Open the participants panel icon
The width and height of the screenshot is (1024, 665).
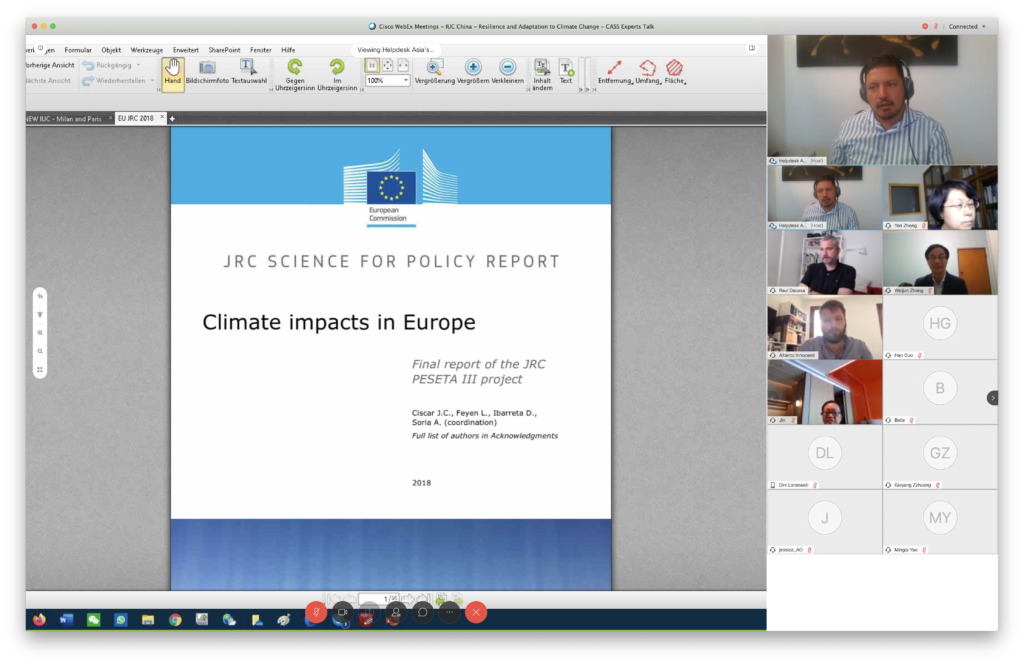pos(396,611)
